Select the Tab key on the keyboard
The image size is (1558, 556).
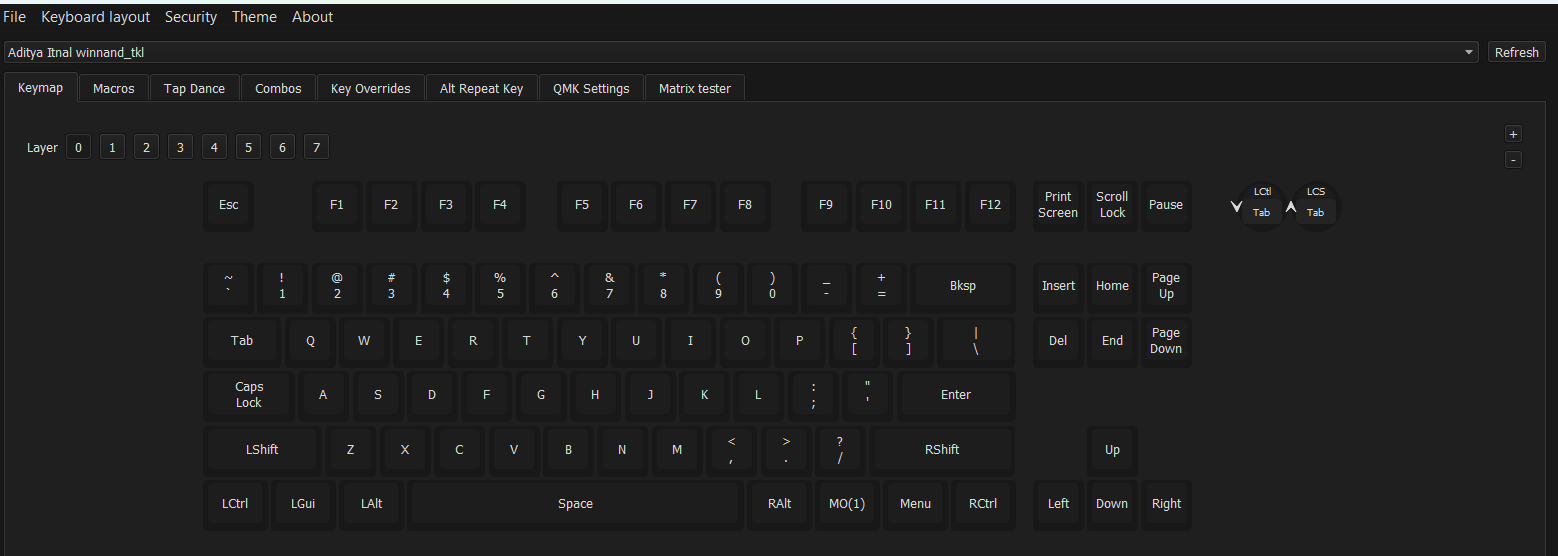[x=242, y=341]
